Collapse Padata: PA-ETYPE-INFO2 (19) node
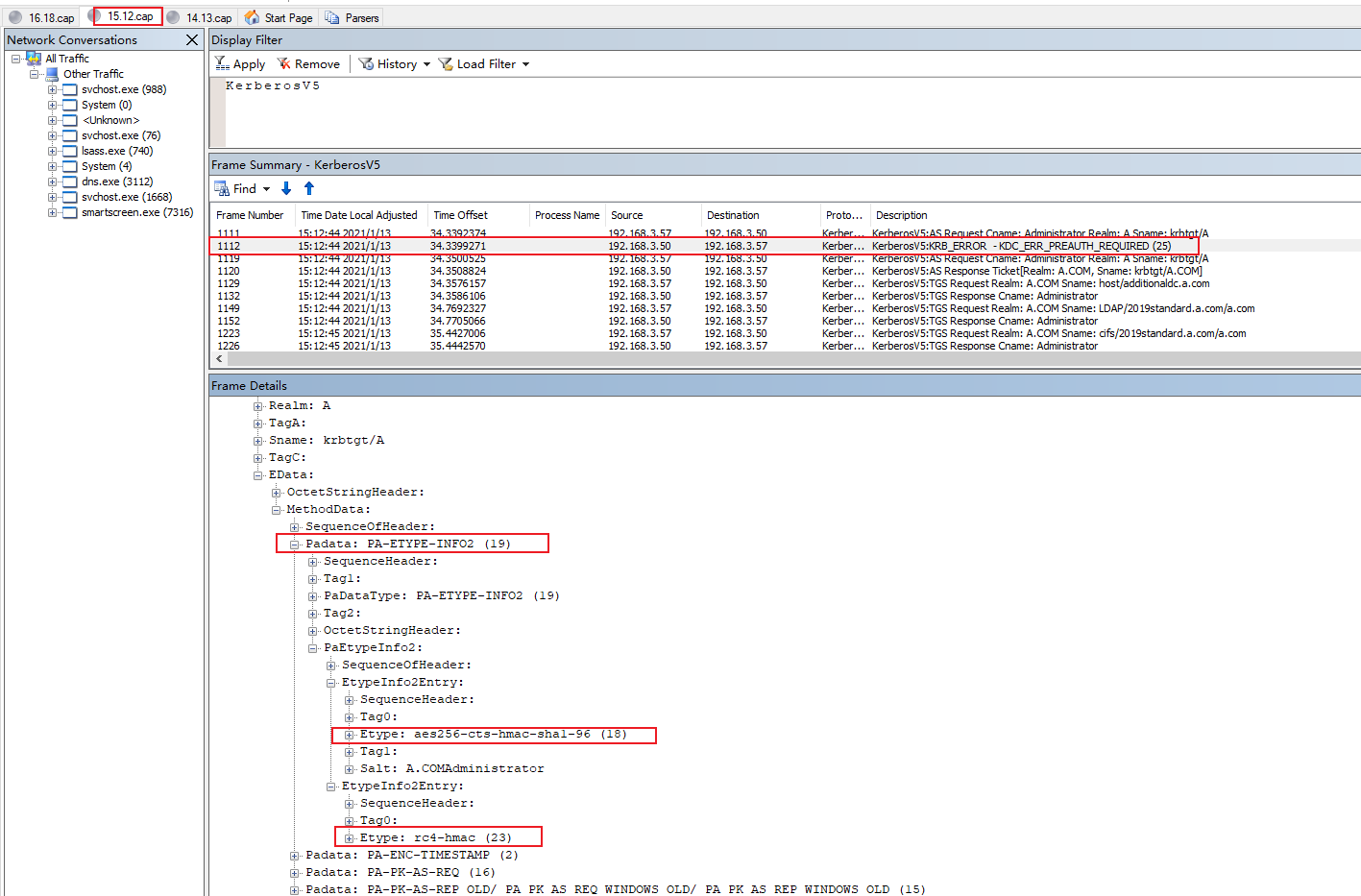Screen dimensions: 1361x896 (294, 545)
